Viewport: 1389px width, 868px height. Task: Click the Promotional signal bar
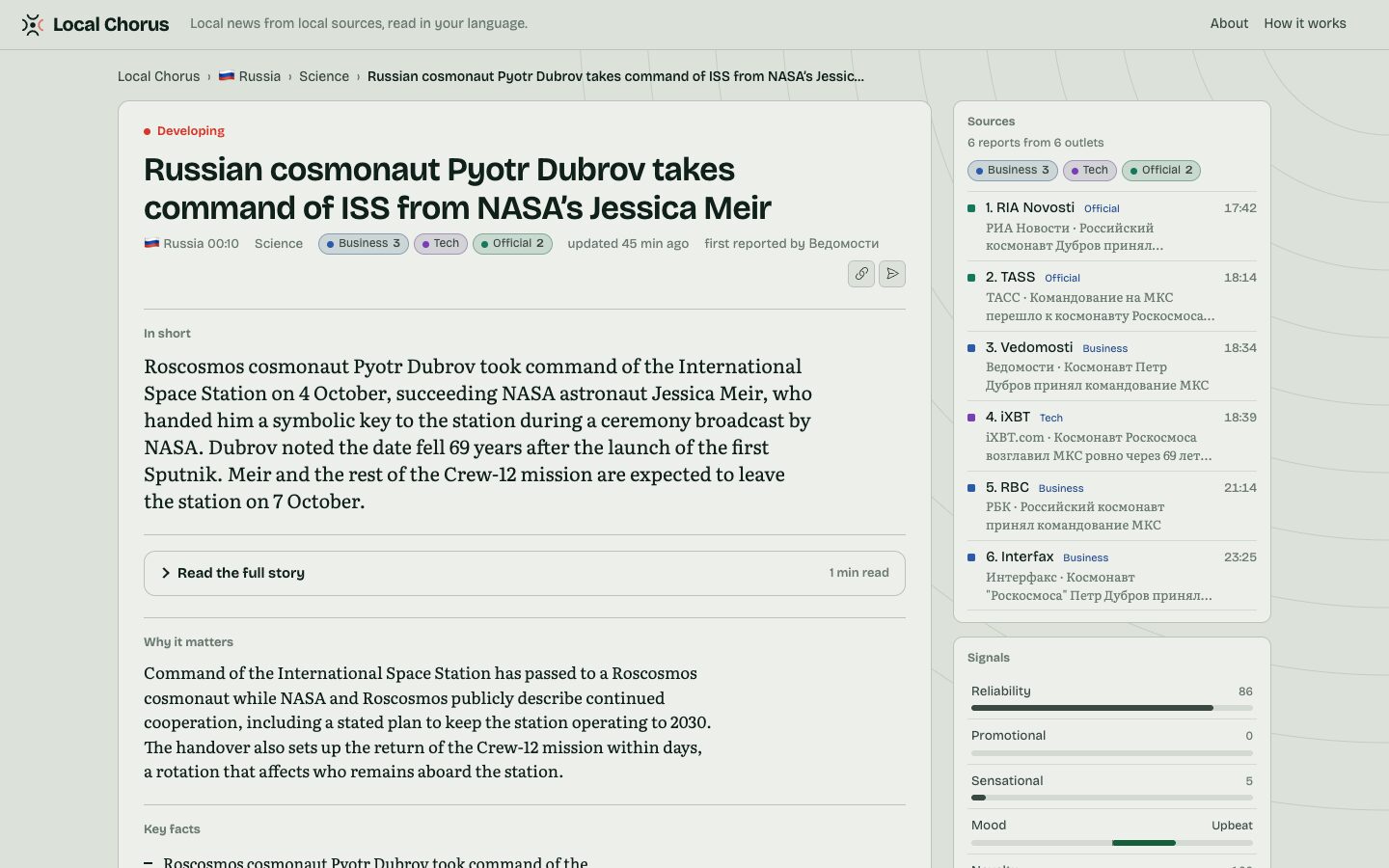point(1112,753)
